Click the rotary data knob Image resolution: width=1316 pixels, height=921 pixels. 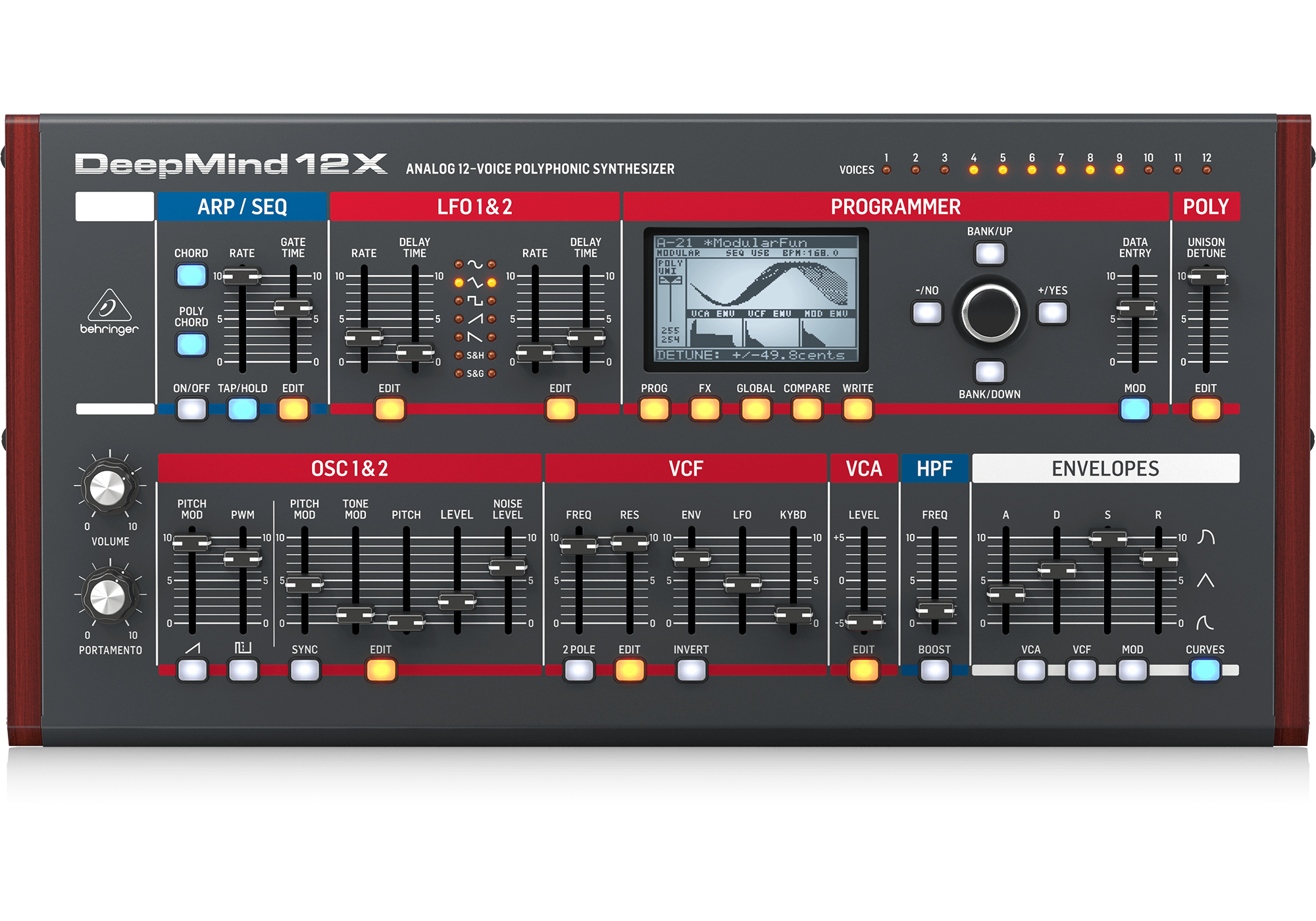[x=990, y=313]
